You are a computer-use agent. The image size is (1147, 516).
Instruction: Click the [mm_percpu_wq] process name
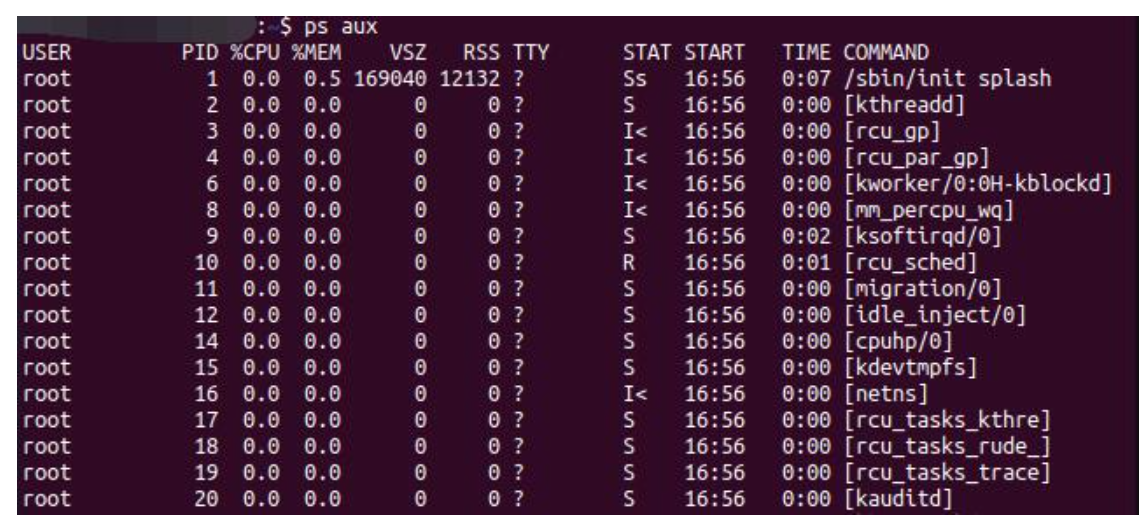[927, 210]
